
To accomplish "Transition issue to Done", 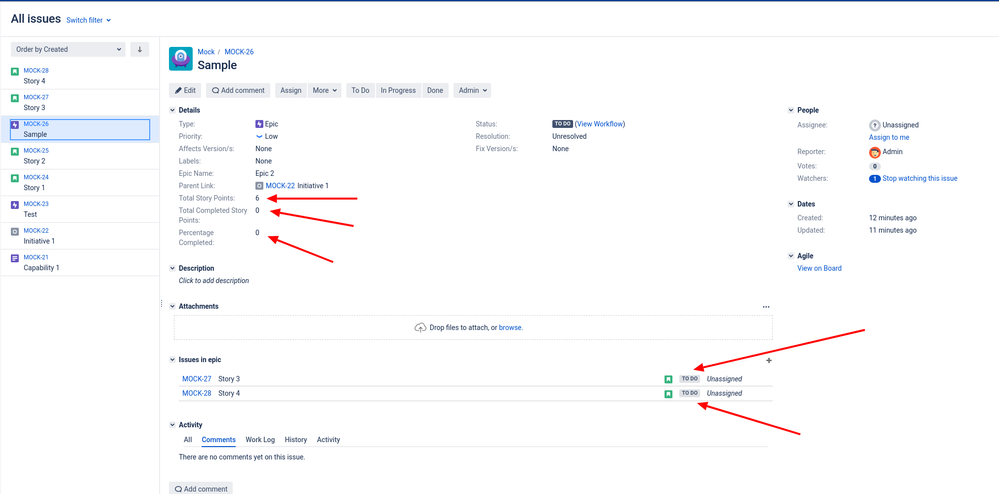I will [435, 91].
